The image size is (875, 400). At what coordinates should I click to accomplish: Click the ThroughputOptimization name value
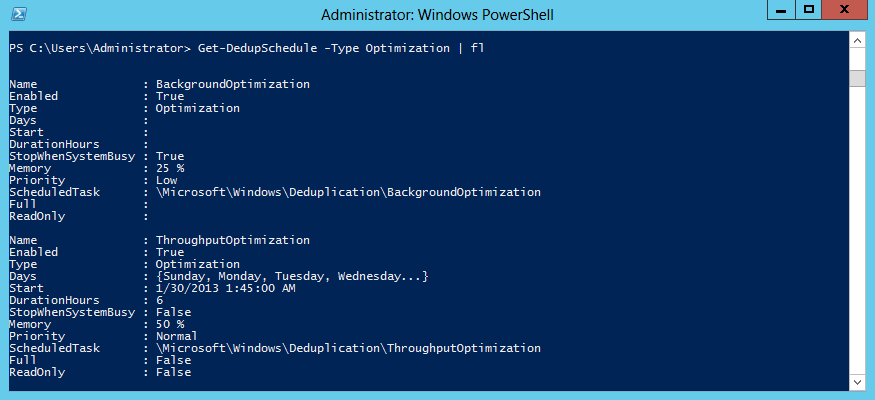(233, 240)
